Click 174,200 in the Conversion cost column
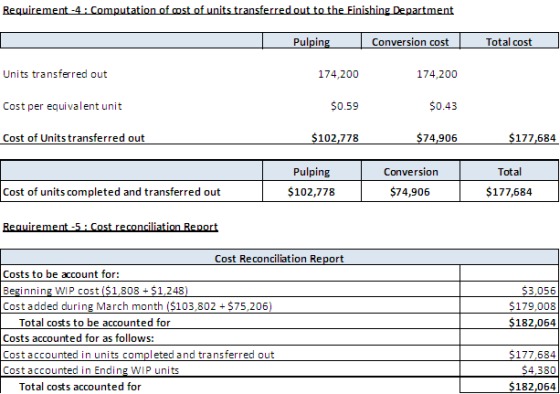Viewport: 560px width, 394px height. click(437, 74)
